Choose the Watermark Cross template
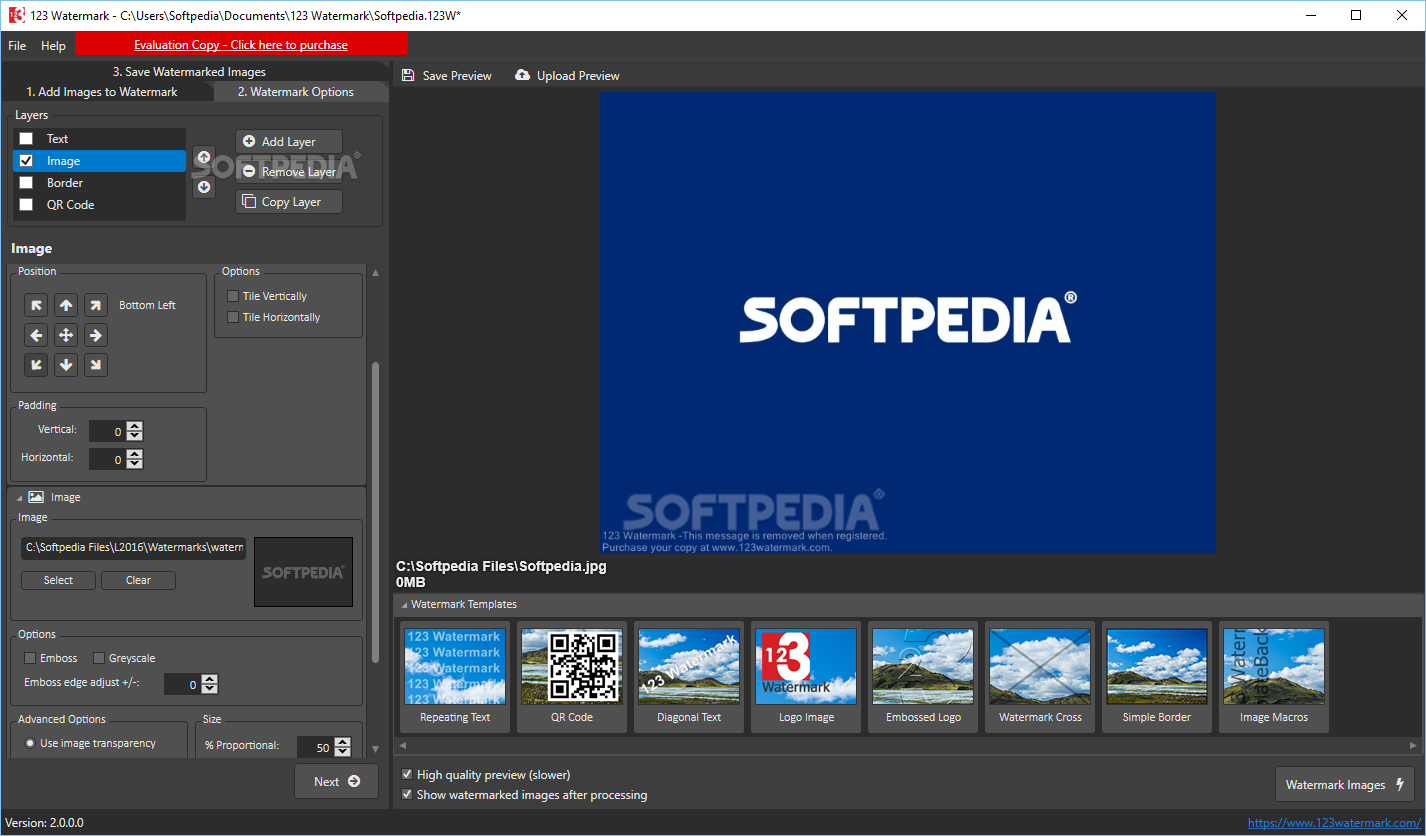 (x=1040, y=677)
